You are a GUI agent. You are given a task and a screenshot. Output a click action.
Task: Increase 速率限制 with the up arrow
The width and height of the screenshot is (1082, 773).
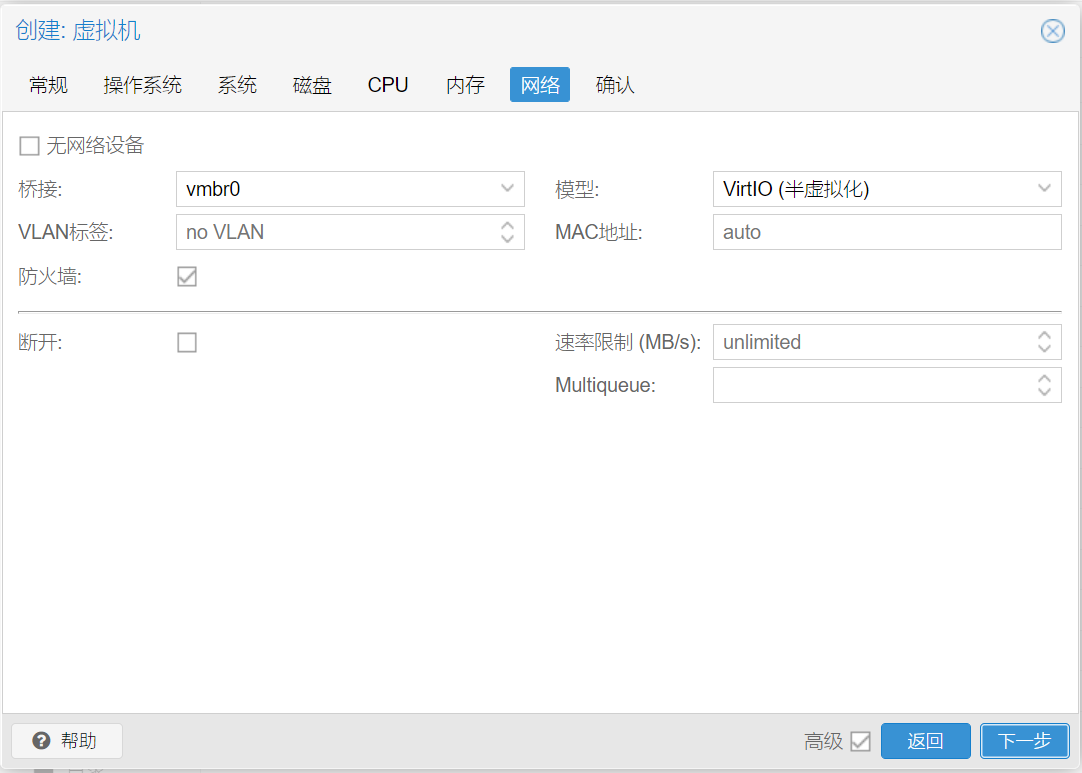click(x=1044, y=335)
